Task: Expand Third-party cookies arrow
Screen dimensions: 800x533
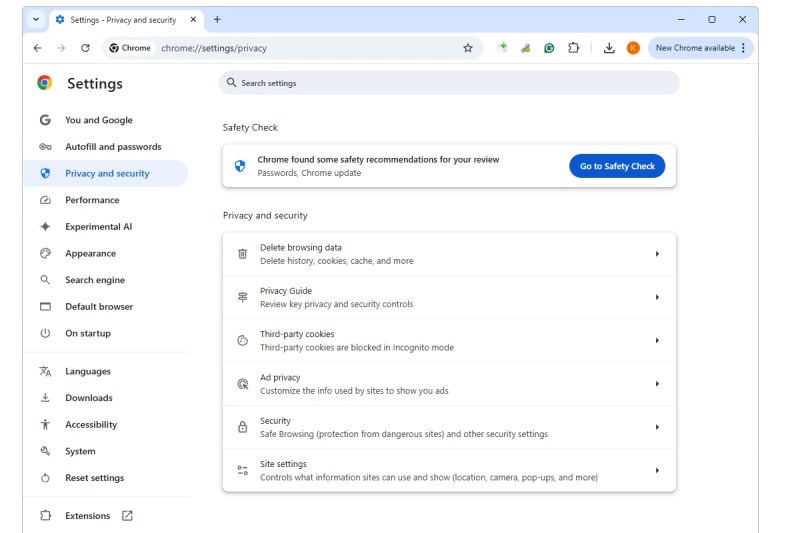Action: (x=657, y=340)
